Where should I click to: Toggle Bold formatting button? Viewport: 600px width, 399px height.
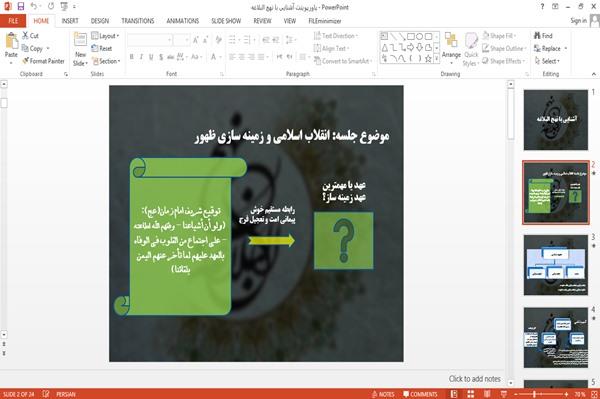132,57
